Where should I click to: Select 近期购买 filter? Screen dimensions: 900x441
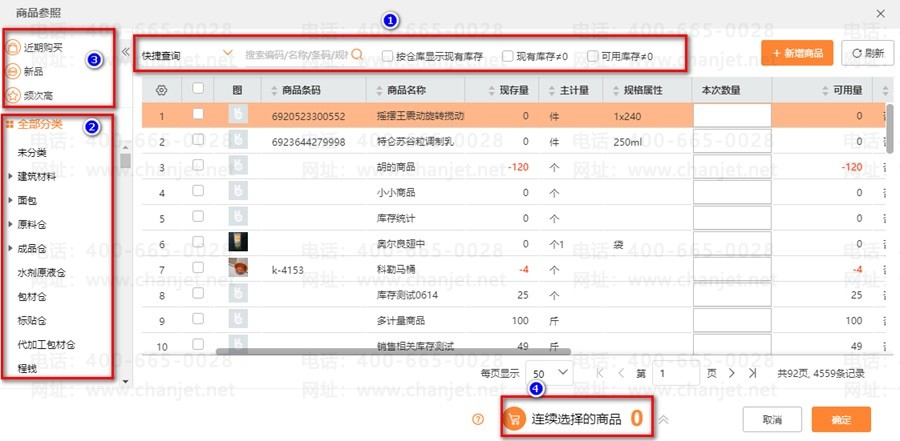click(42, 48)
